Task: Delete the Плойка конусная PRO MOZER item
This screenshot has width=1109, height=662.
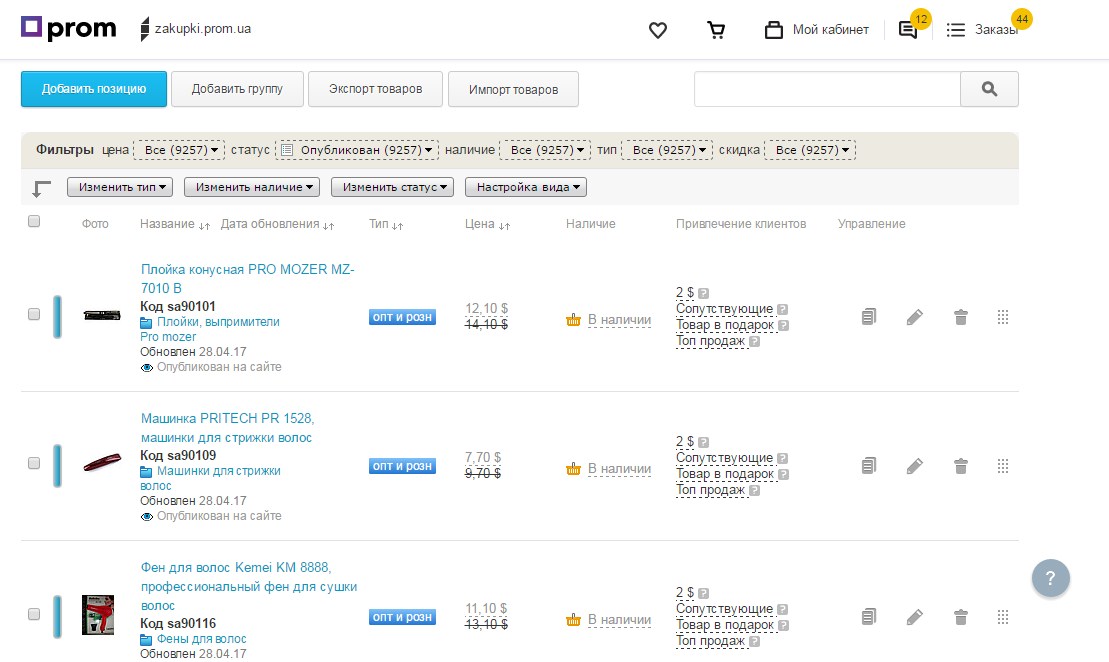Action: point(960,317)
